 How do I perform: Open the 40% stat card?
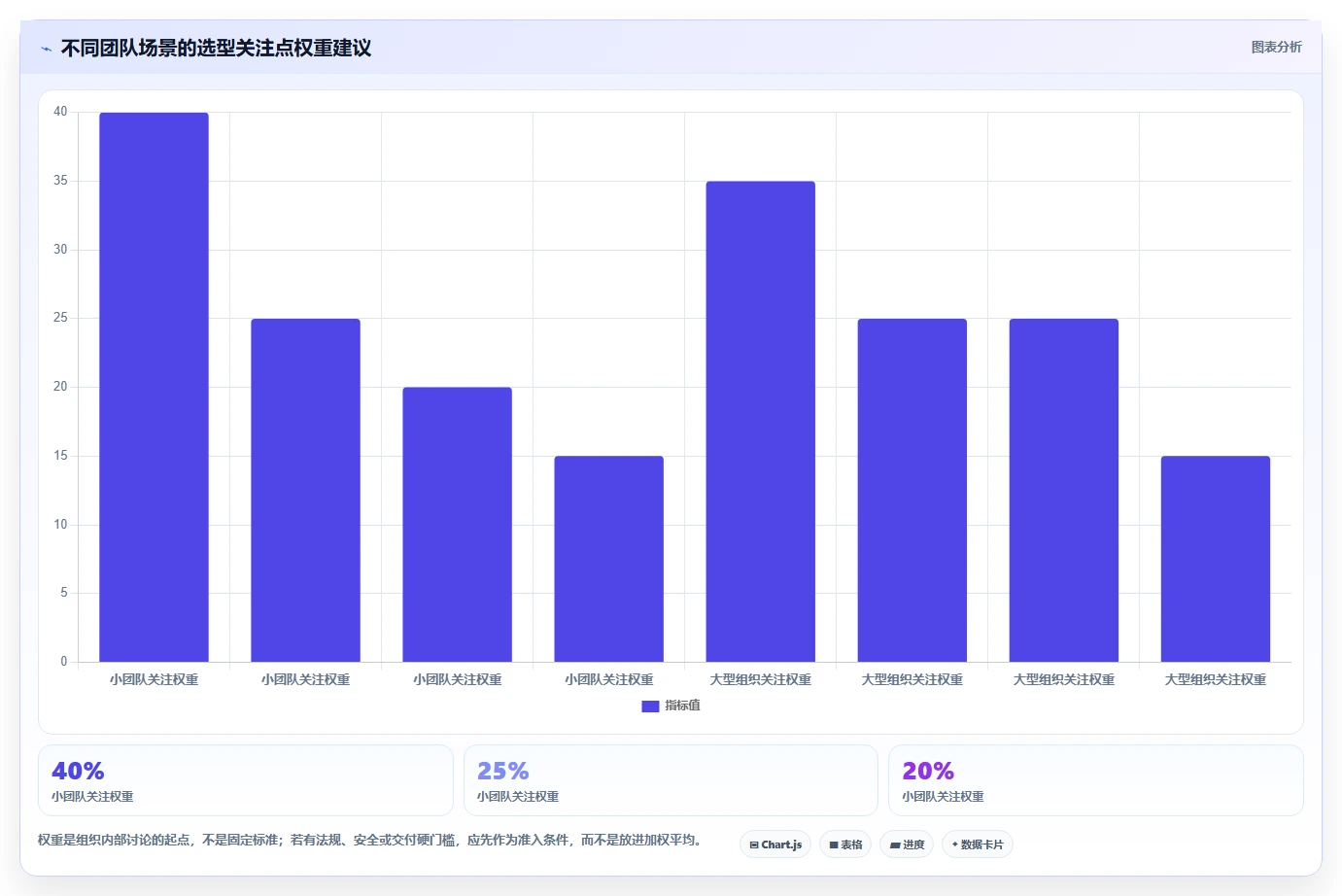[x=246, y=780]
